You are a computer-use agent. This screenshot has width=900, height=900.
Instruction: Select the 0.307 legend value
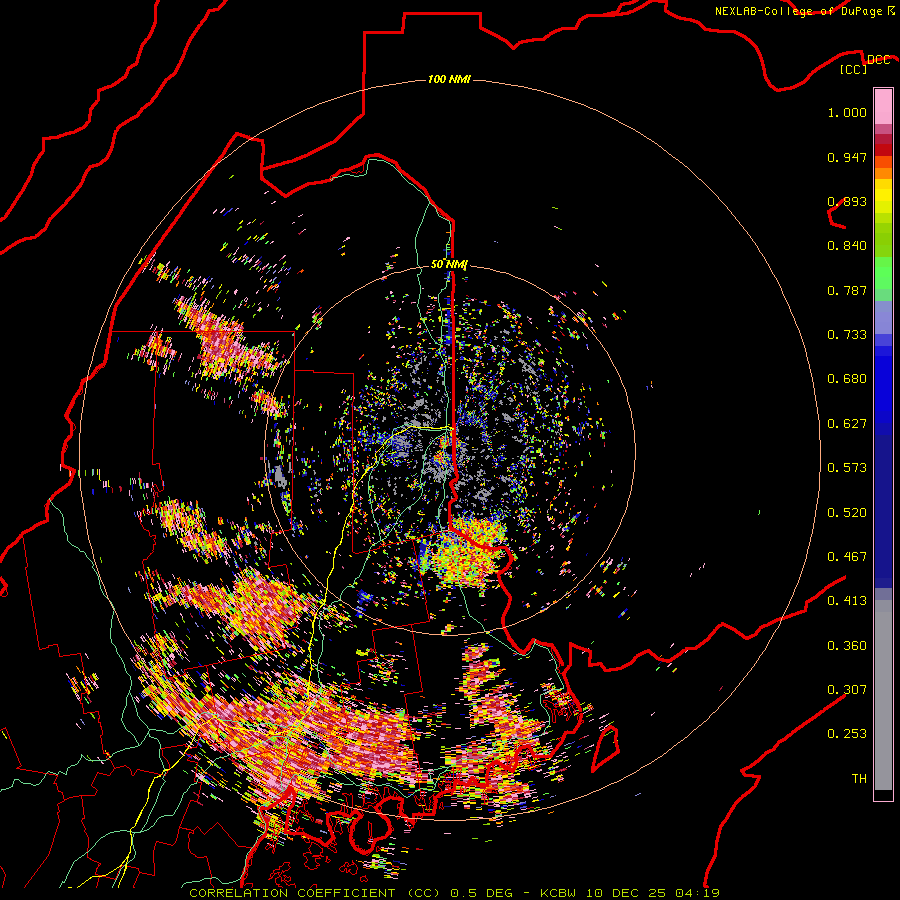point(847,689)
